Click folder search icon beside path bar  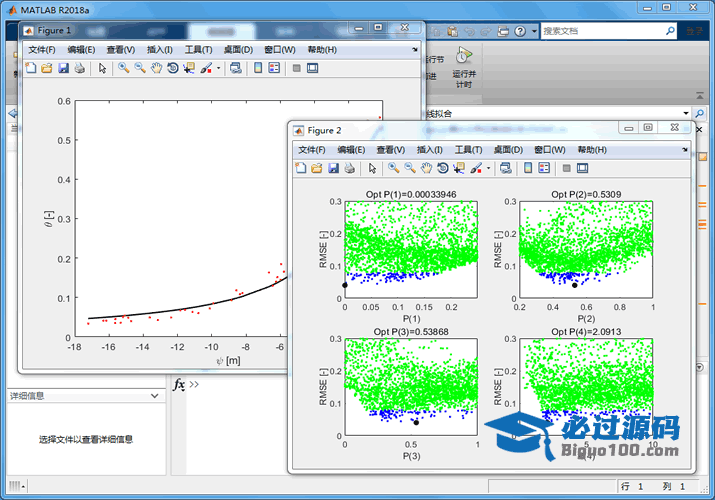click(699, 113)
